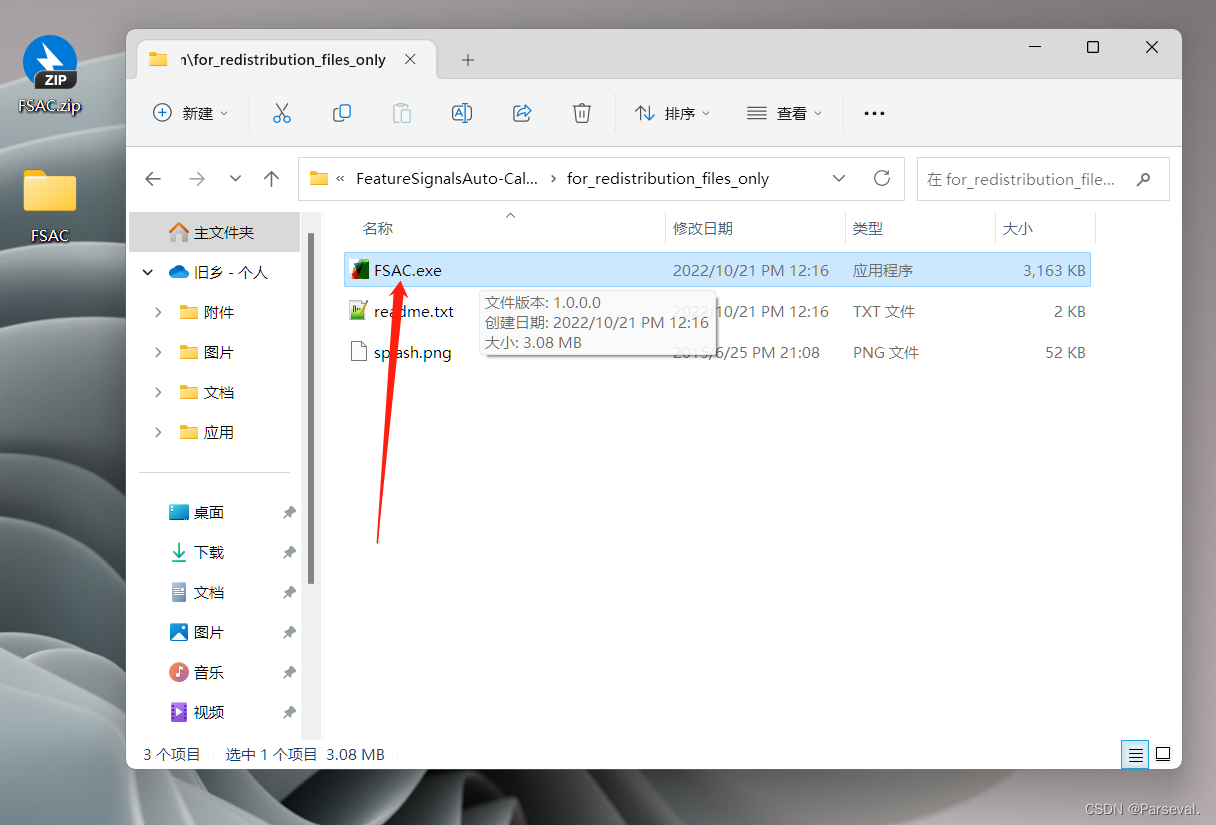Refresh the current folder view
The width and height of the screenshot is (1216, 825).
(x=881, y=178)
